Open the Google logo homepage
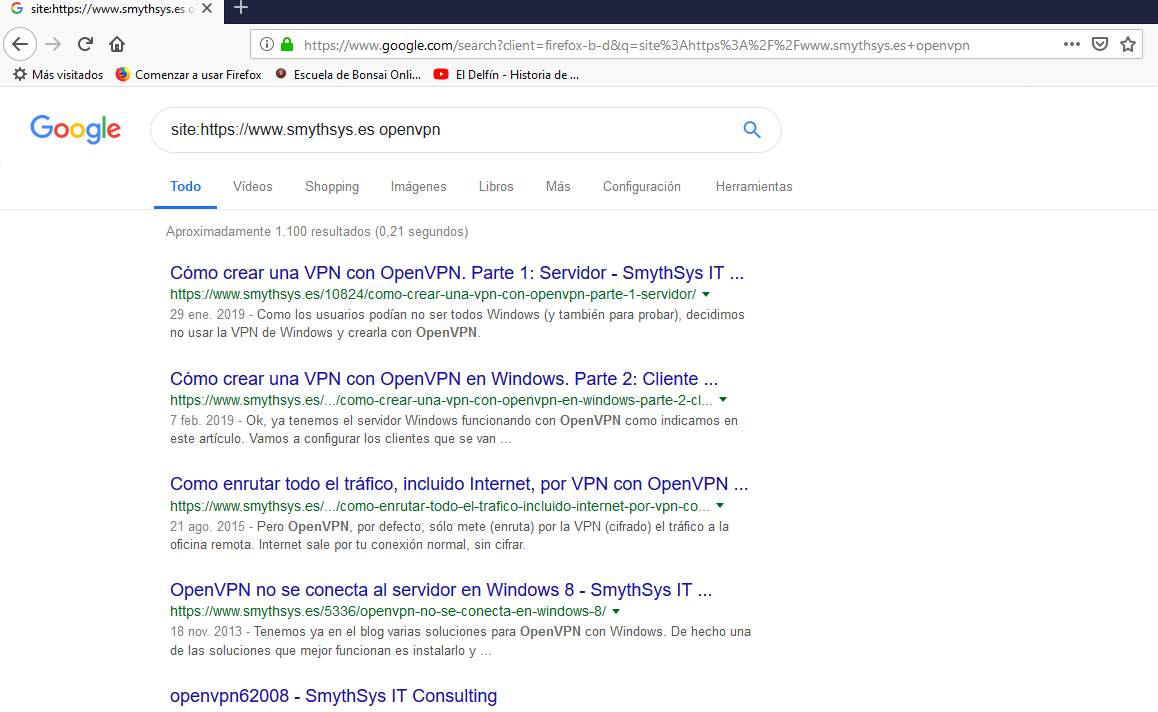1158x712 pixels. pyautogui.click(x=76, y=130)
